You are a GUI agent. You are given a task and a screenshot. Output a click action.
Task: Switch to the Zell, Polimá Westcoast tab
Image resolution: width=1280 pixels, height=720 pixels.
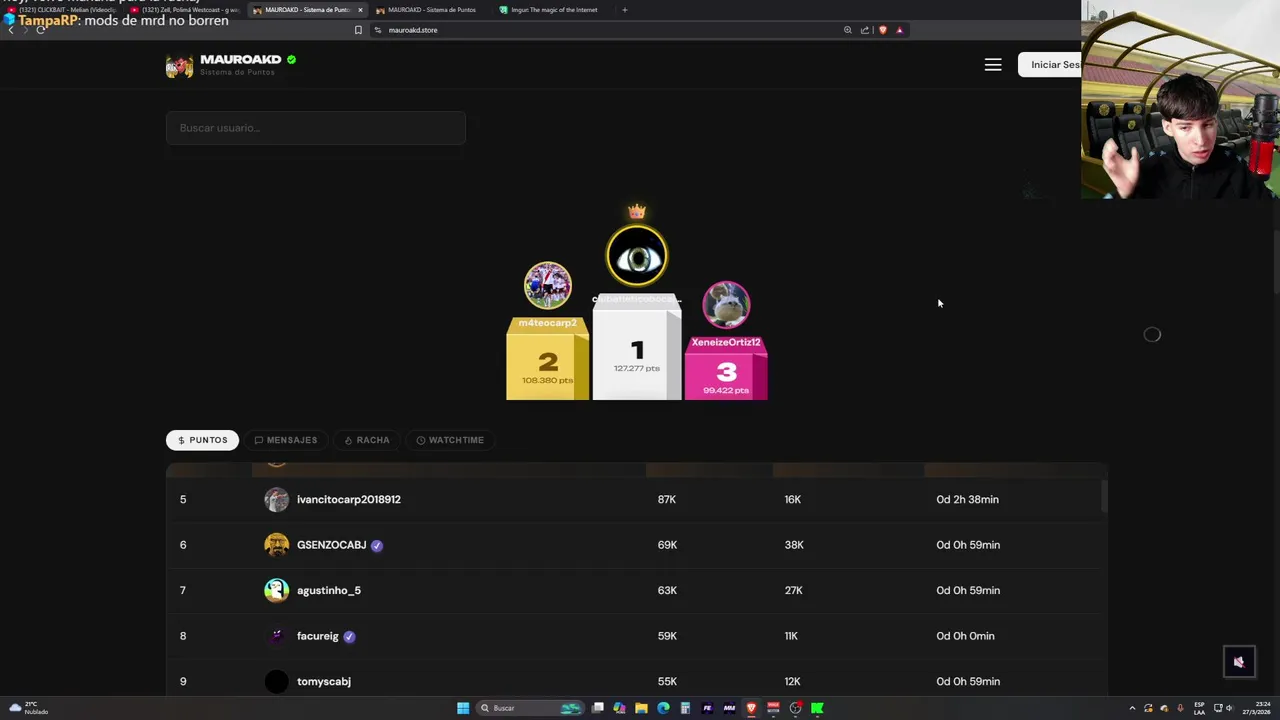186,10
